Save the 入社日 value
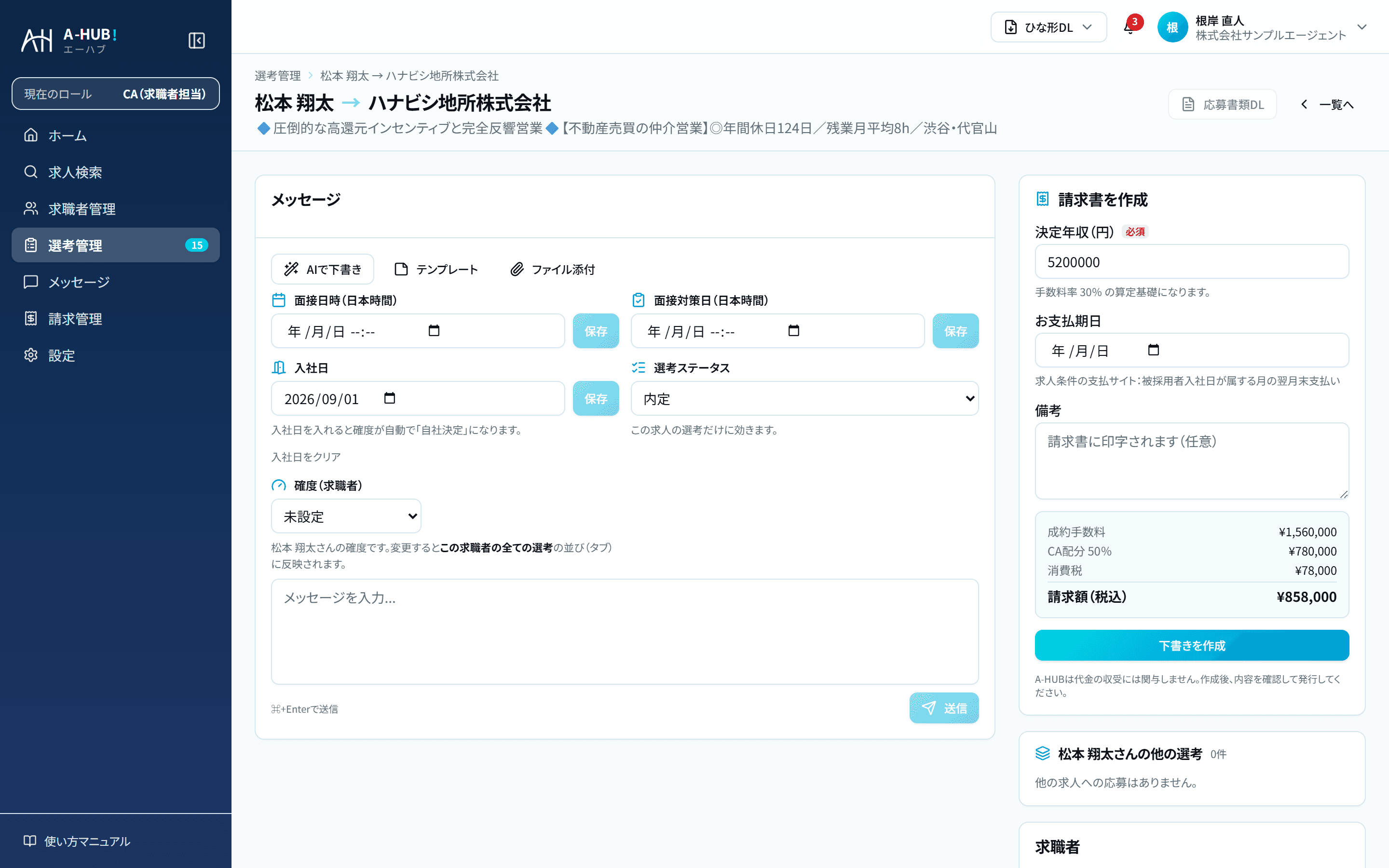This screenshot has height=868, width=1389. click(x=596, y=398)
